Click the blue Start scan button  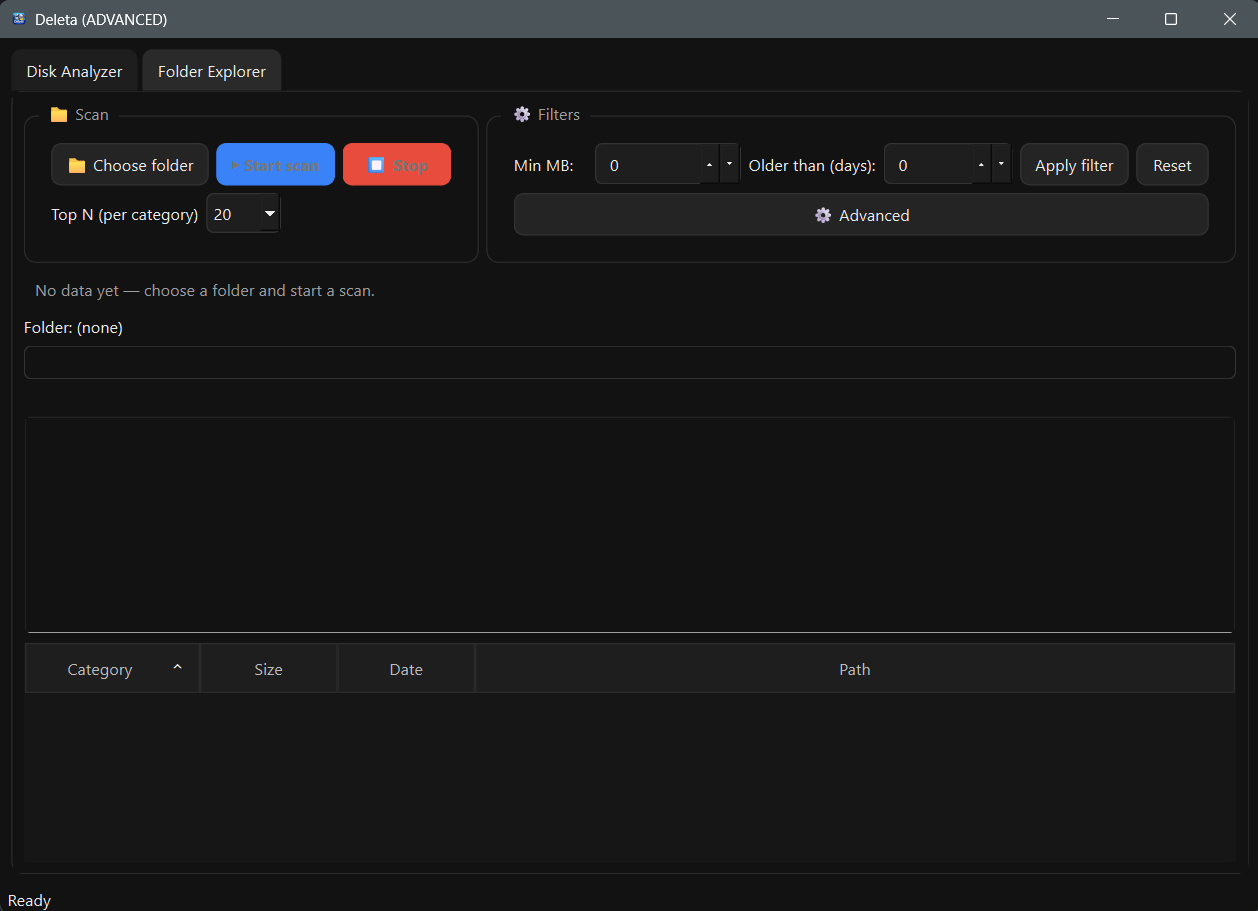(x=275, y=165)
